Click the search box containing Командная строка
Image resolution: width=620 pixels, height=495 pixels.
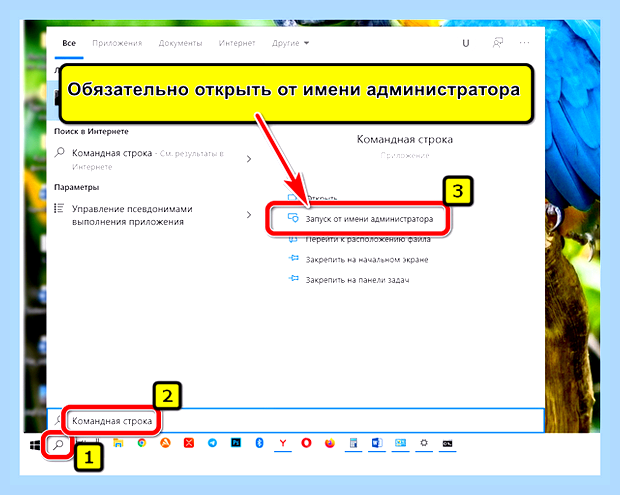[x=295, y=421]
